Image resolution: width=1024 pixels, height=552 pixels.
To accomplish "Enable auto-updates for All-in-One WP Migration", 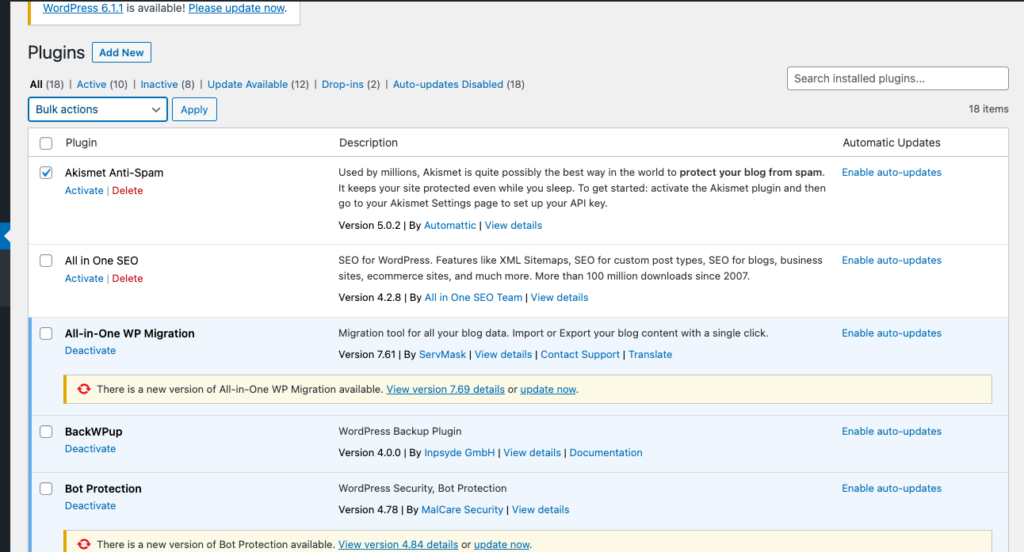I will [891, 333].
